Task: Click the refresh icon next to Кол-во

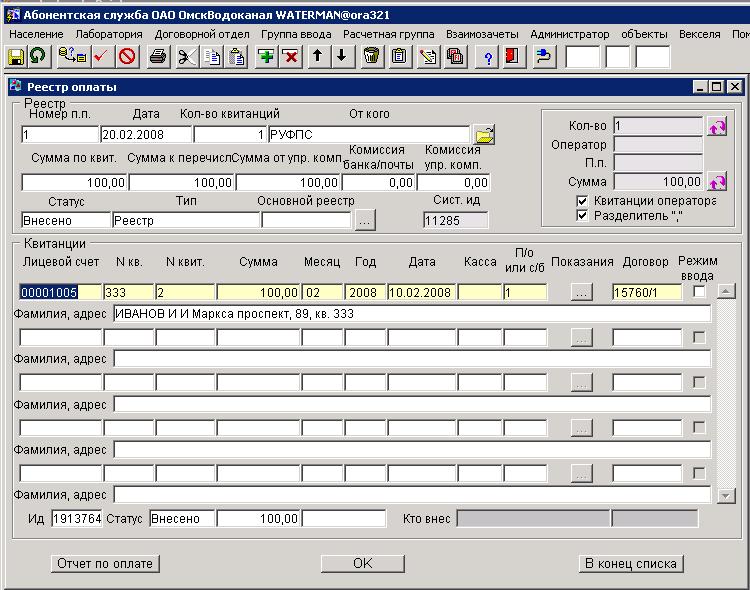Action: pos(716,126)
